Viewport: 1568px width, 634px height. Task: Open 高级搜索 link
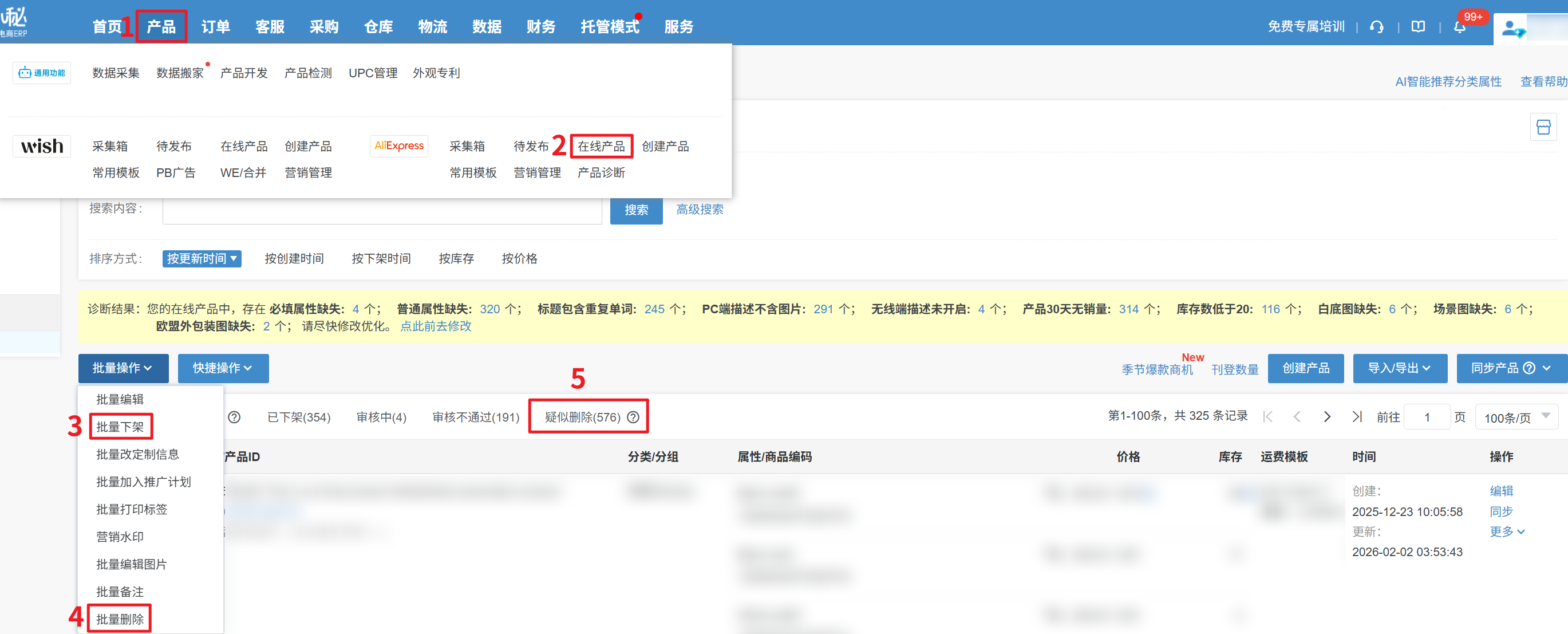click(700, 210)
